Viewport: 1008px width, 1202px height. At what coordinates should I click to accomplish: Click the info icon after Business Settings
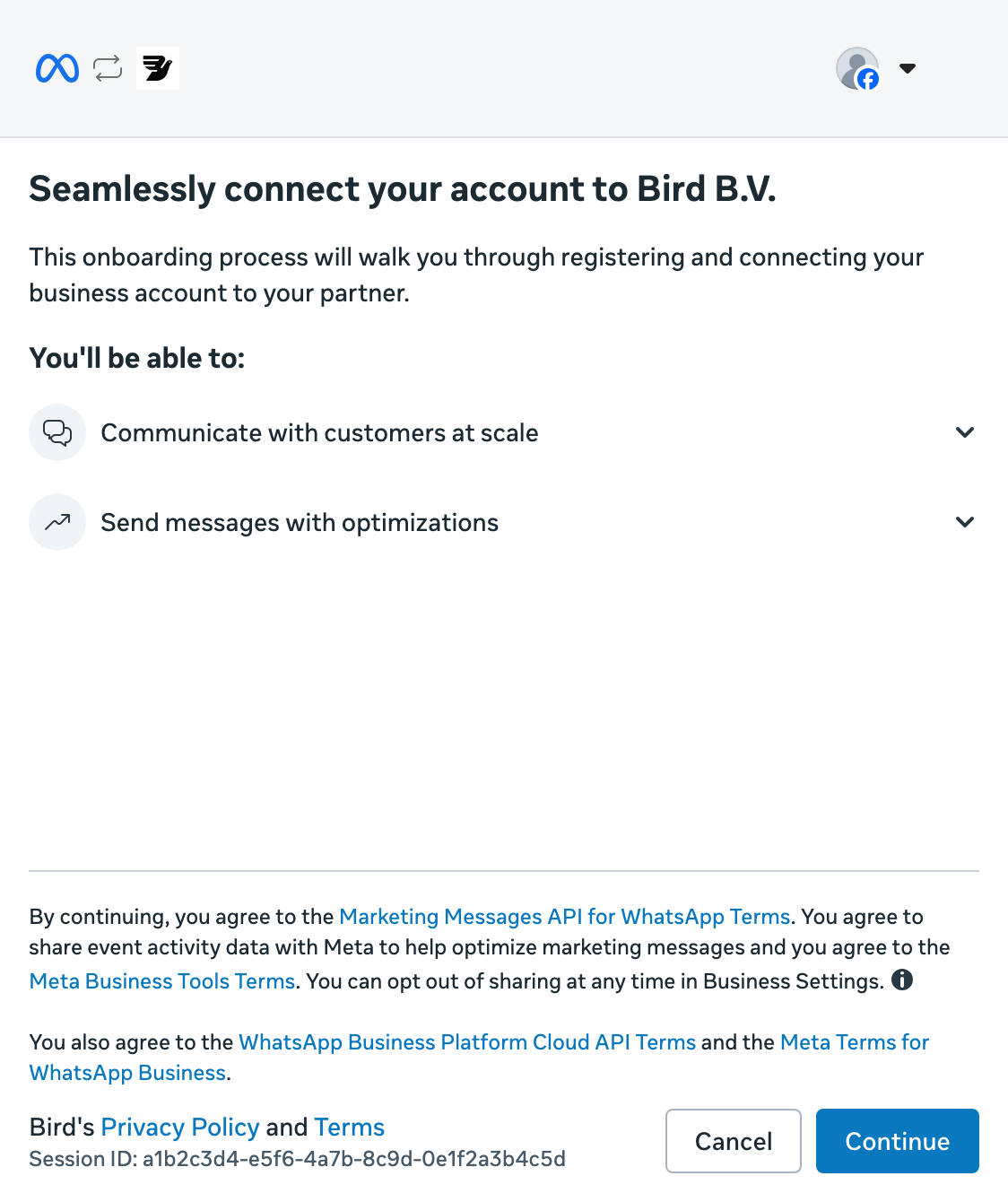tap(902, 980)
